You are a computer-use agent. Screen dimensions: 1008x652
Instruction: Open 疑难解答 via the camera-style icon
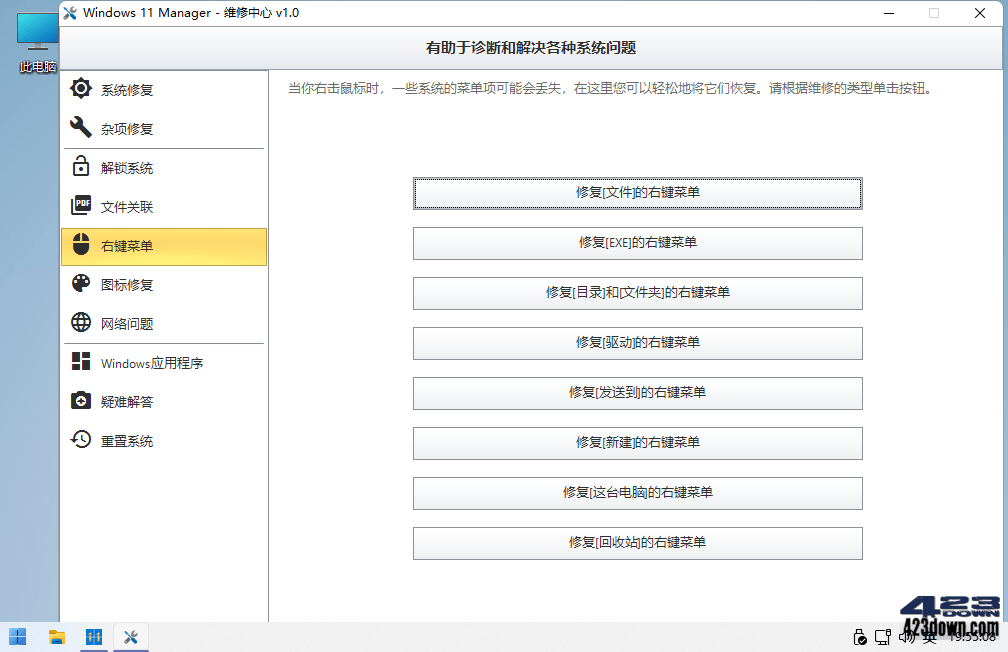pos(80,401)
